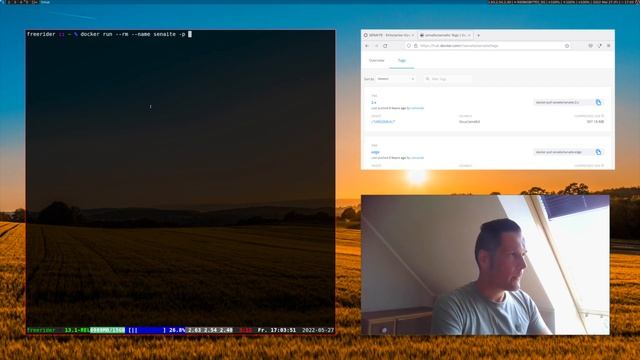
Task: Open the pusher username link for edge tag
Action: [x=417, y=158]
